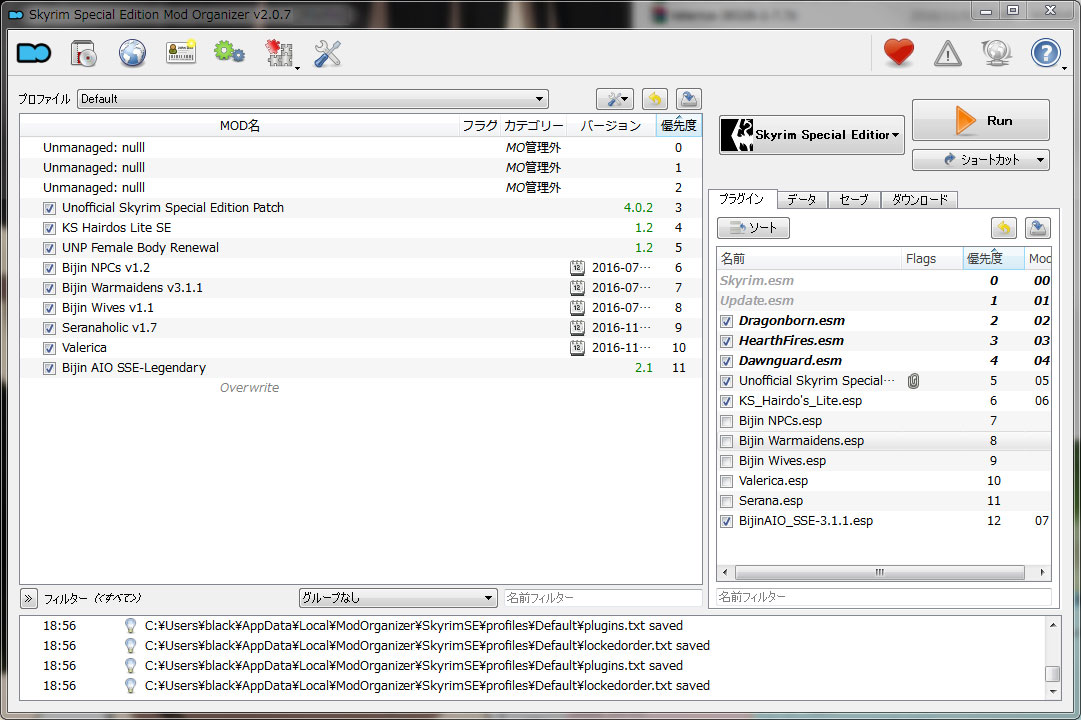The image size is (1081, 720).
Task: Open tools puzzle icon dropdown arrow
Action: [x=297, y=68]
